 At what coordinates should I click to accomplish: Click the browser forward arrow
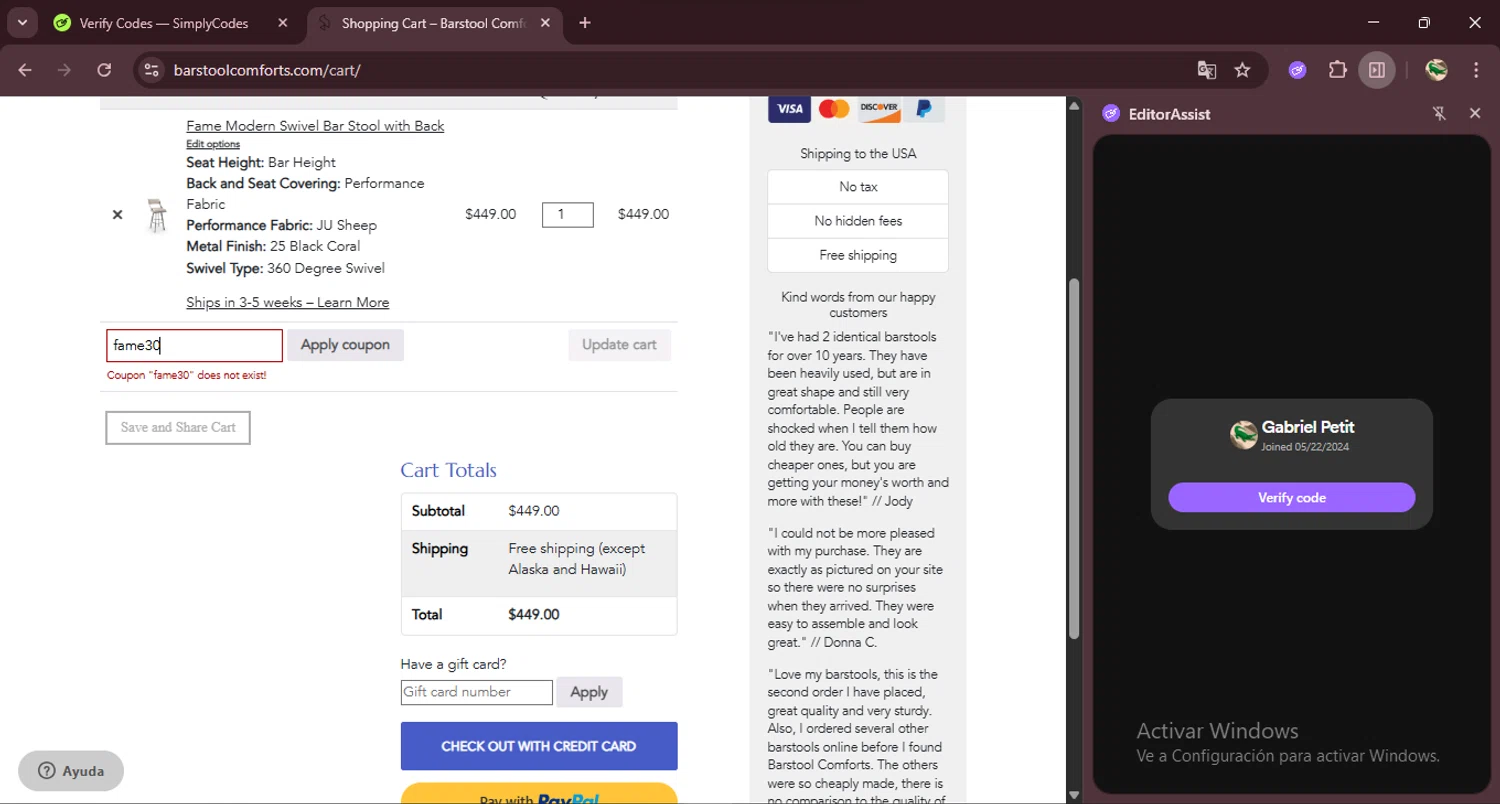[64, 70]
